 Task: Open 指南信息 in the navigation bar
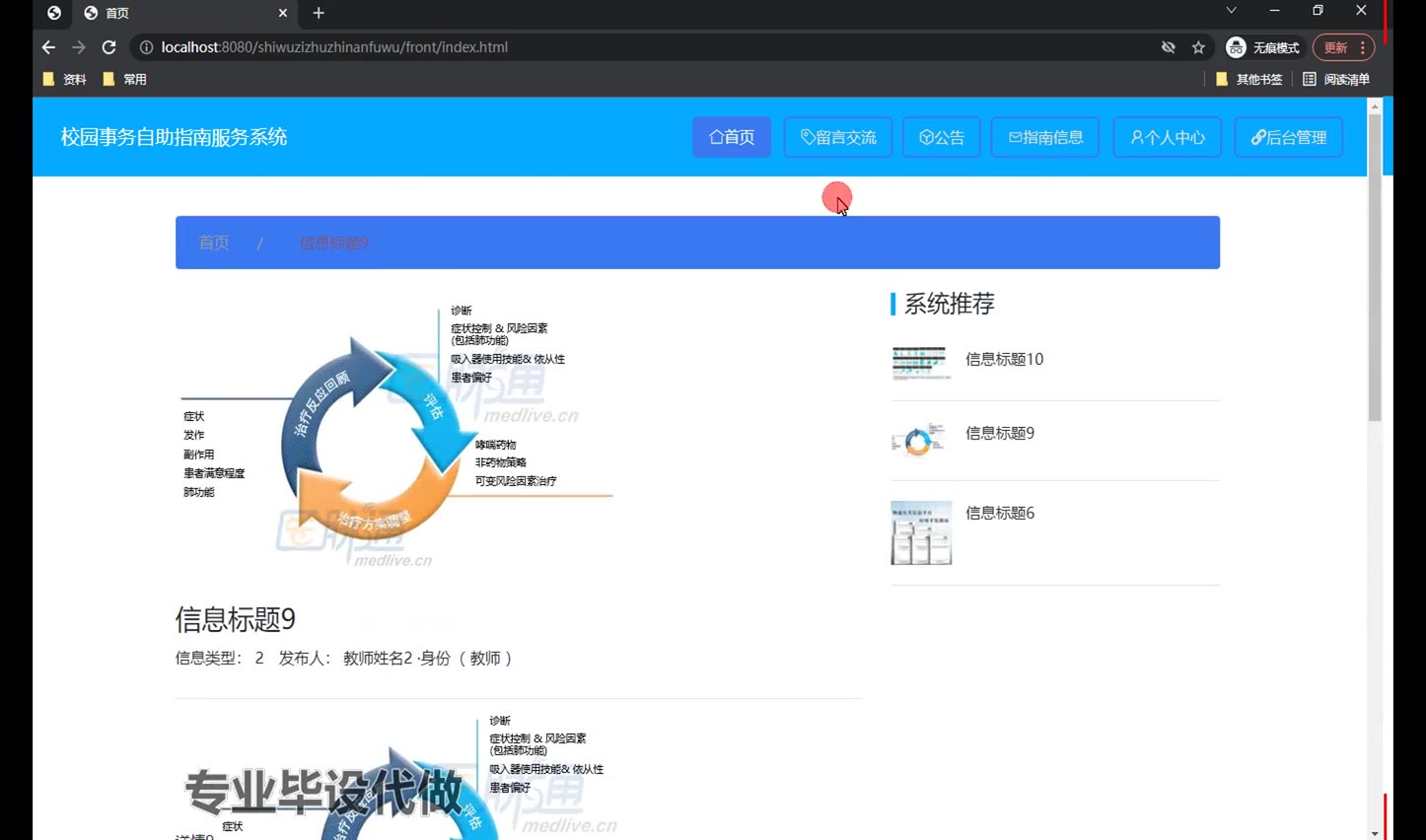point(1045,137)
